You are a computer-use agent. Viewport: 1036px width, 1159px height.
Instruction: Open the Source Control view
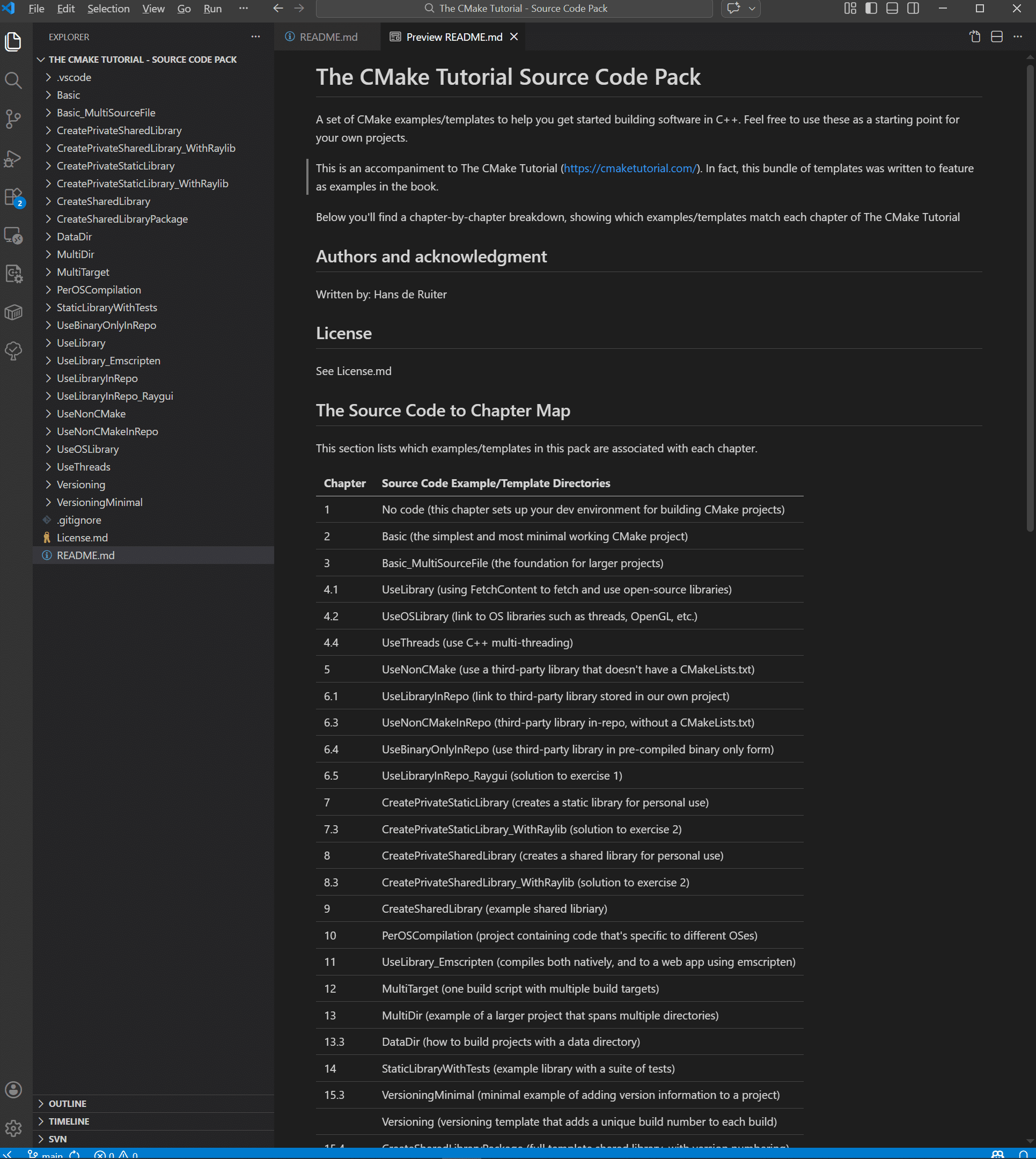13,119
